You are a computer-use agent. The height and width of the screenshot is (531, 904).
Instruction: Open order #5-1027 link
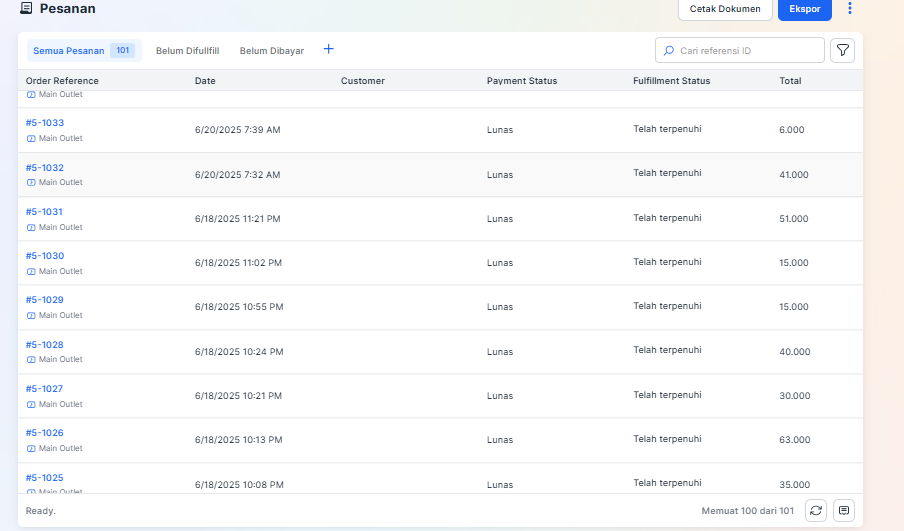pos(45,389)
